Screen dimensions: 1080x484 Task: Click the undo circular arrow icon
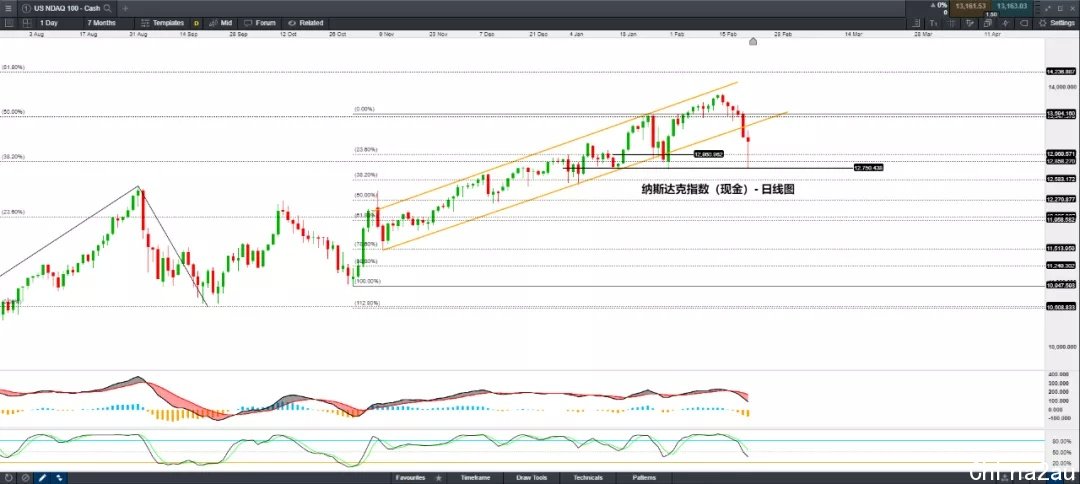(9, 477)
